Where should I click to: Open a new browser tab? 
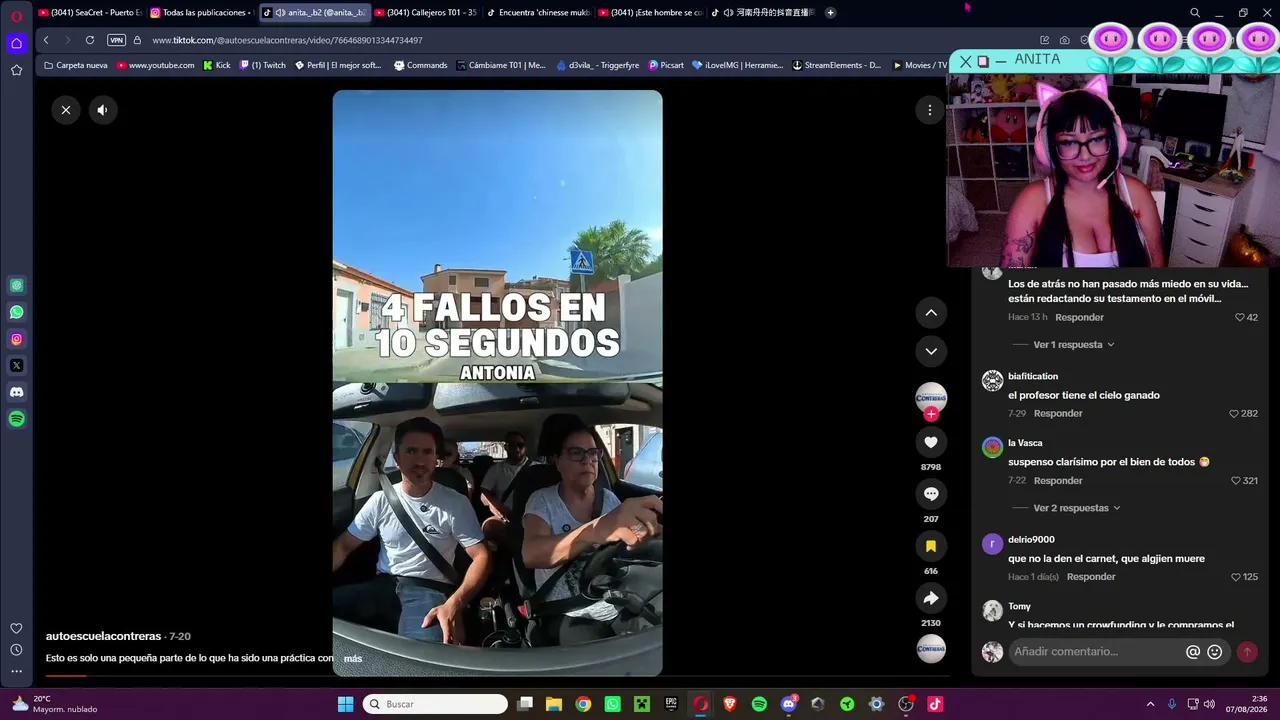830,13
